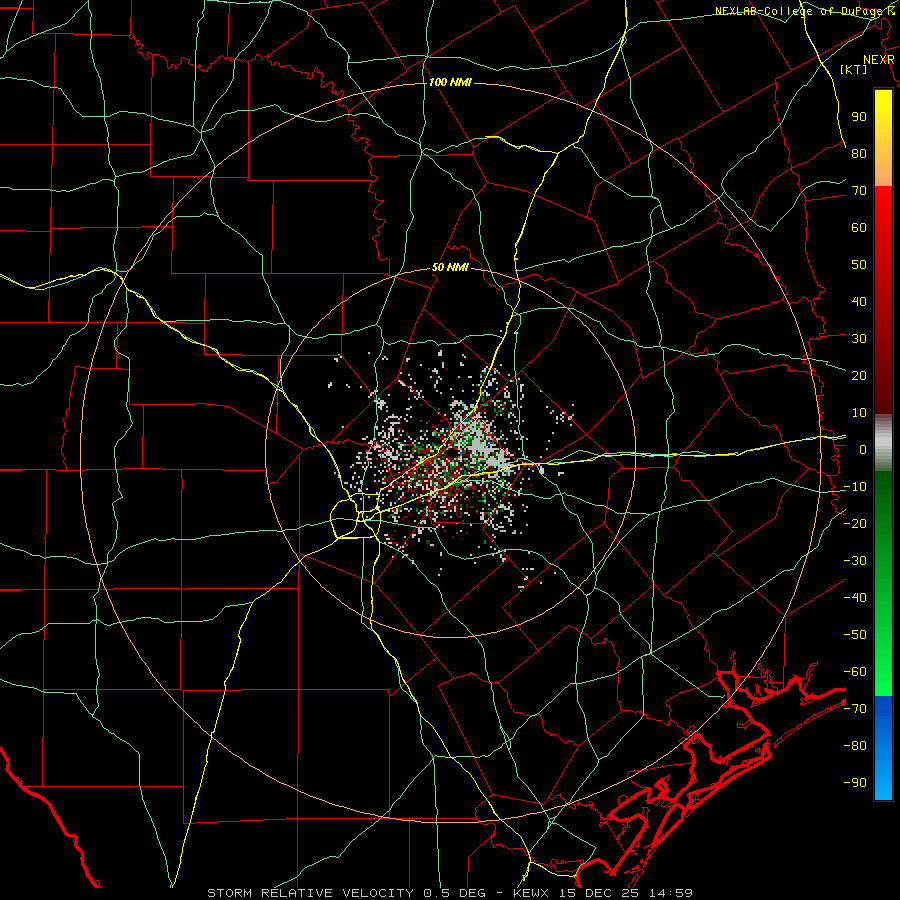This screenshot has height=900, width=900.
Task: Click the 0 value on the velocity scale
Action: [x=863, y=449]
